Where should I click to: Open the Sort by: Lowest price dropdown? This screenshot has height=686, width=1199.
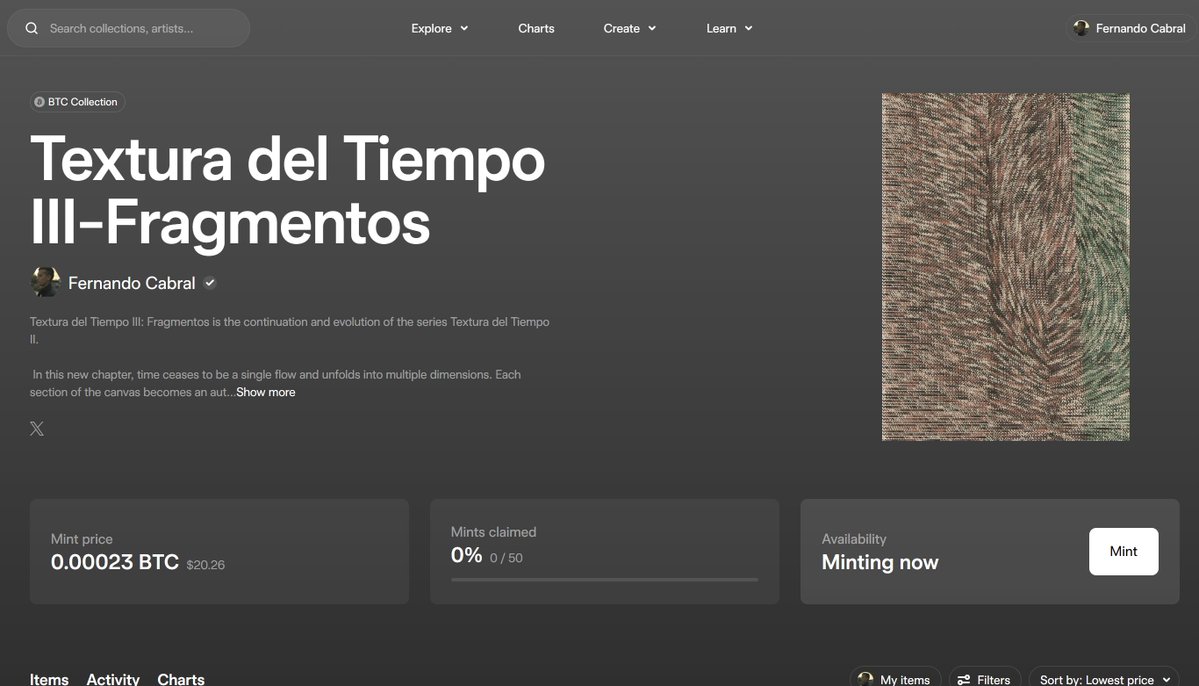(1103, 678)
